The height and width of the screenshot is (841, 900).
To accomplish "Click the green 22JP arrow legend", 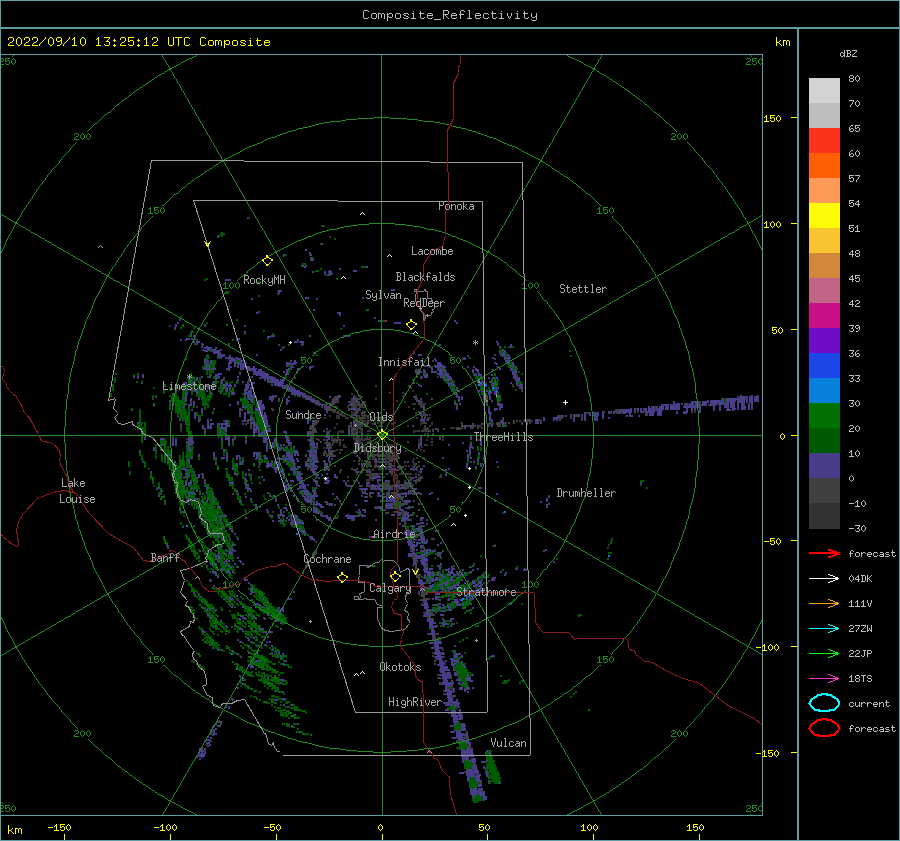I will point(825,653).
